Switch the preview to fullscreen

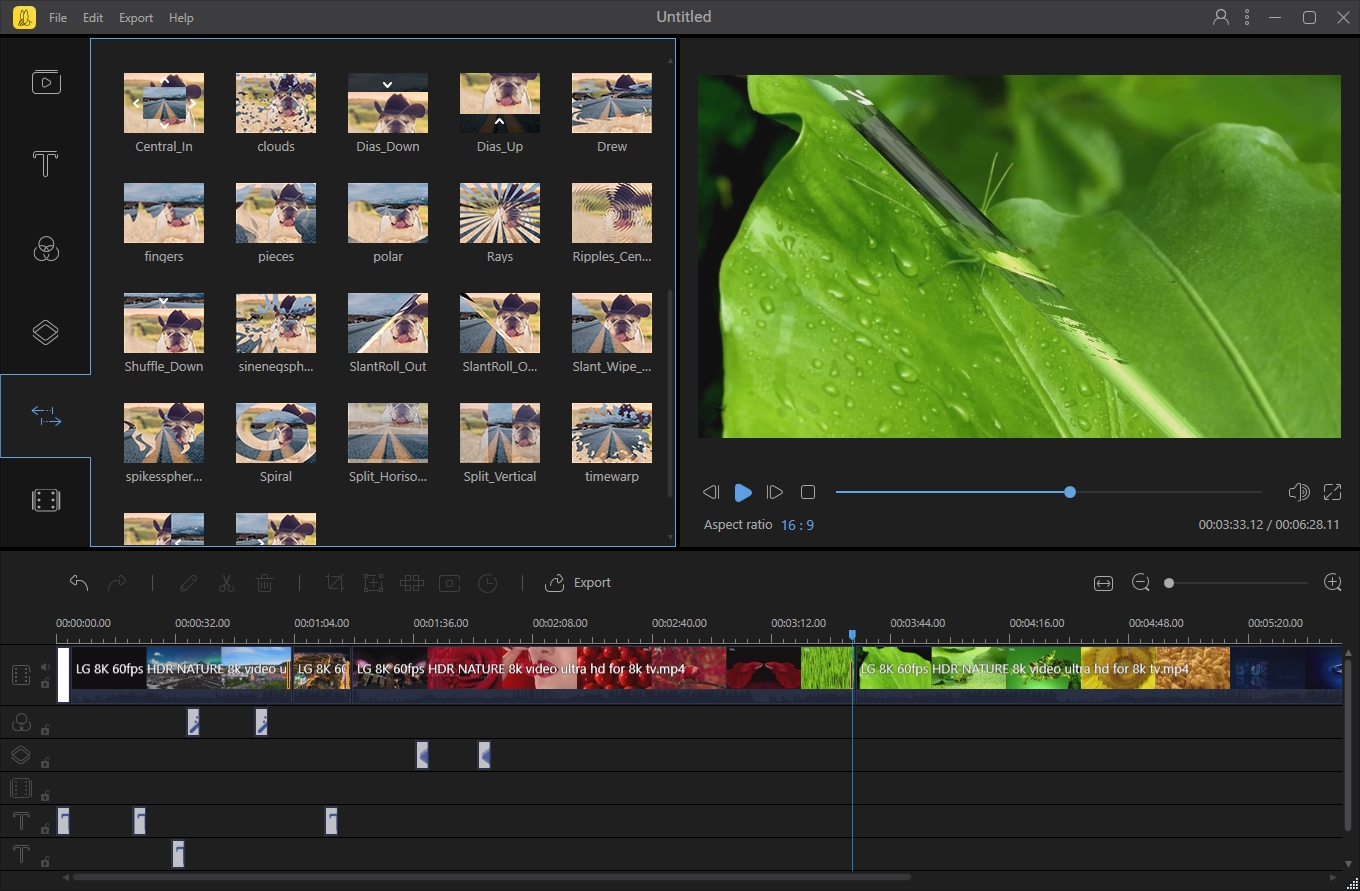(x=1332, y=492)
